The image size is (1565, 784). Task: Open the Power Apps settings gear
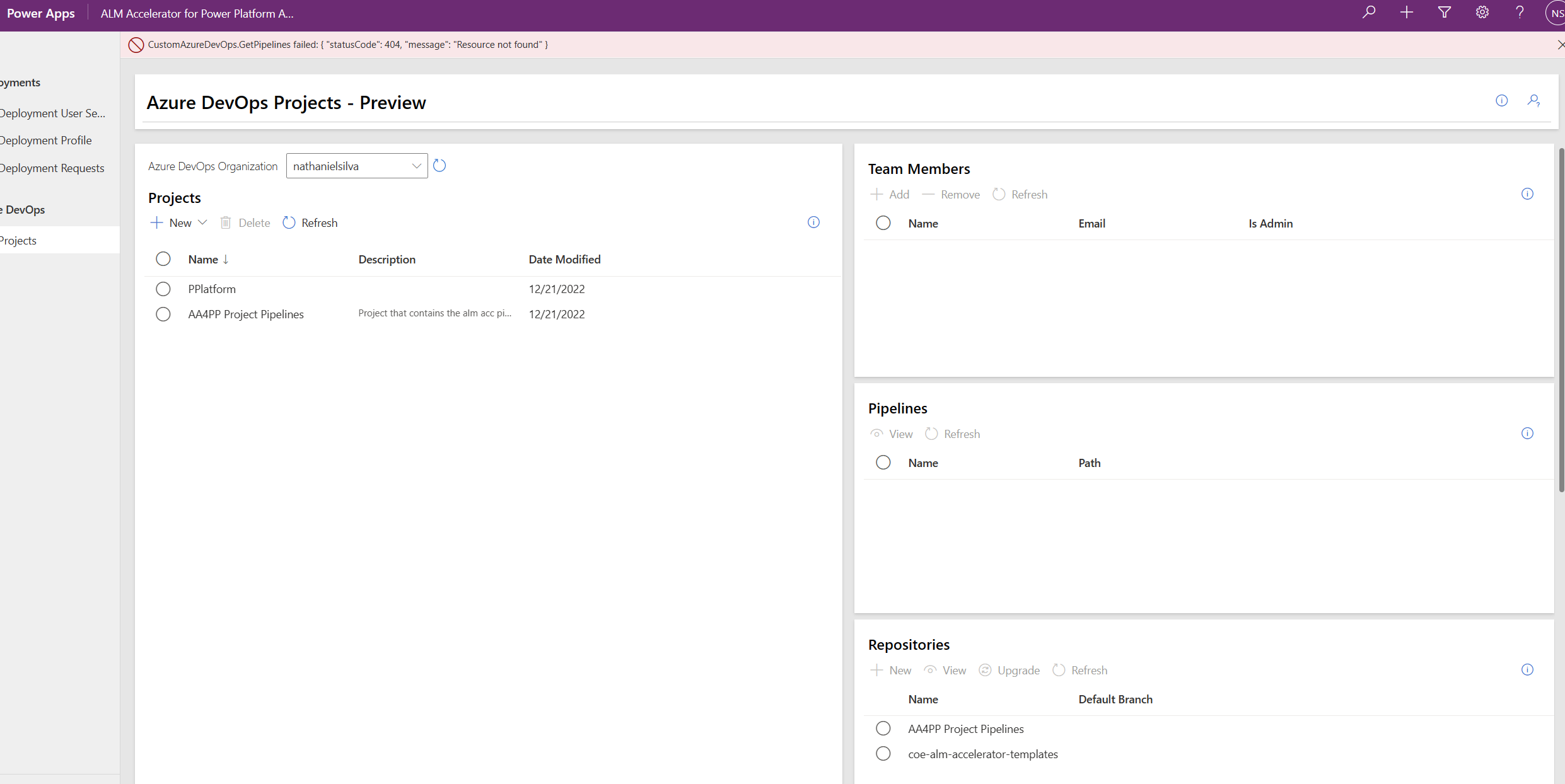coord(1482,13)
